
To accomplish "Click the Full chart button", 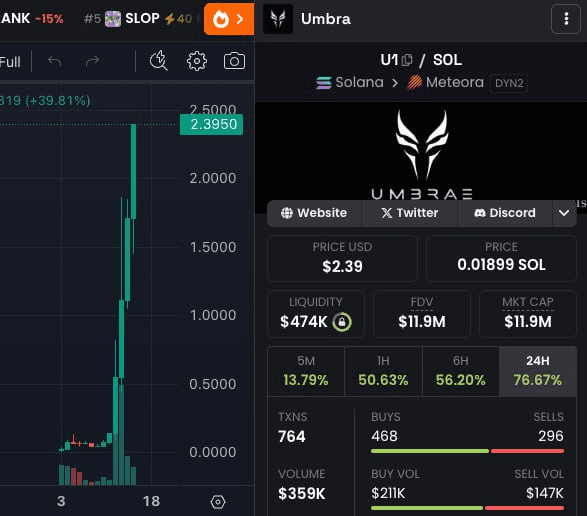I will point(10,62).
